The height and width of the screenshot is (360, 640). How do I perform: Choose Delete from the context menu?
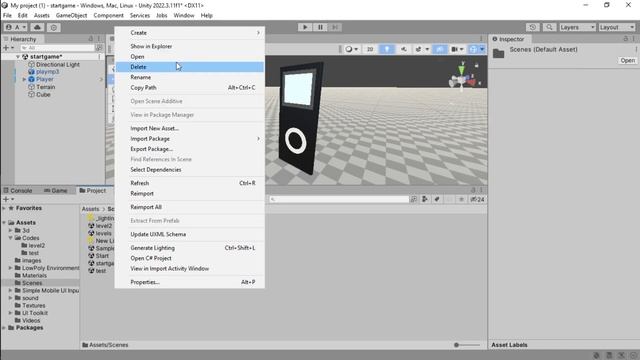tap(190, 67)
